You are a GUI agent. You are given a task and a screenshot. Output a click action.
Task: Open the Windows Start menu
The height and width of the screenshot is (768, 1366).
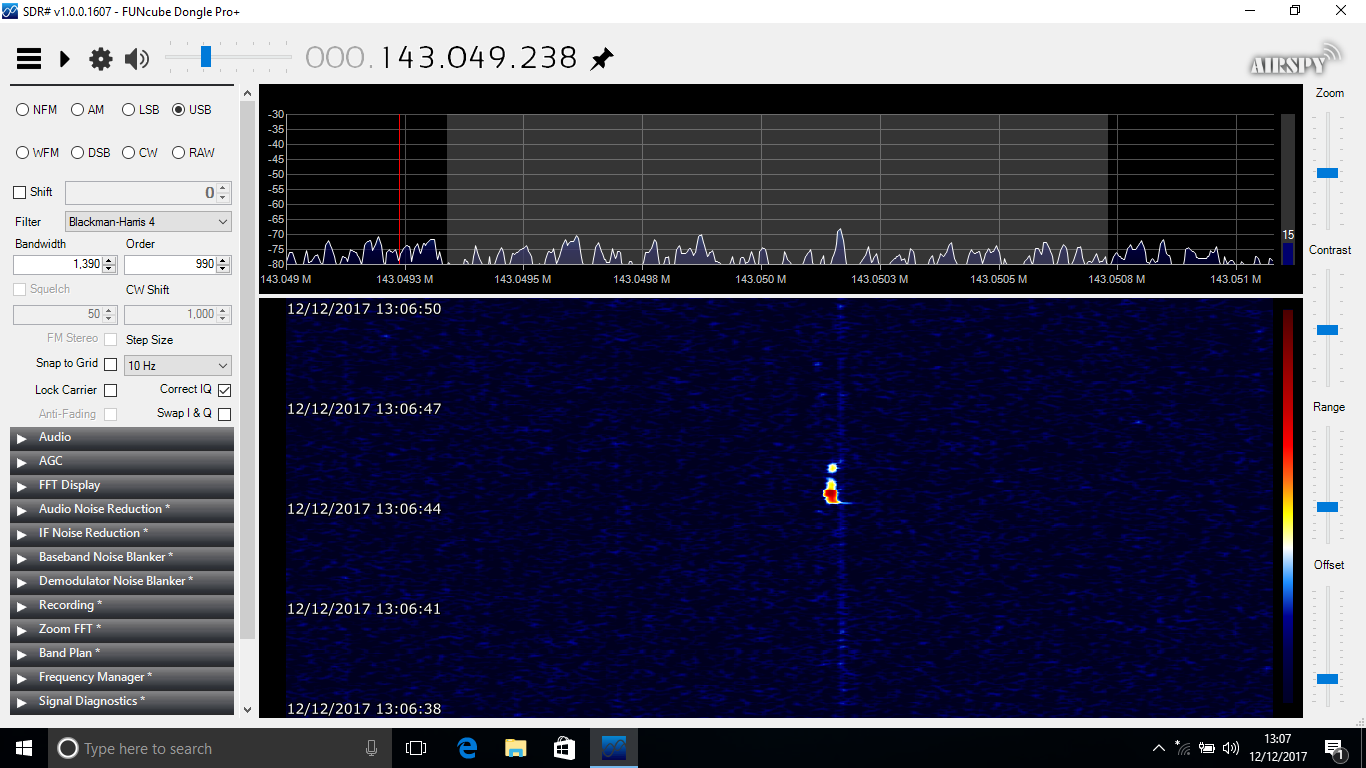click(x=24, y=748)
